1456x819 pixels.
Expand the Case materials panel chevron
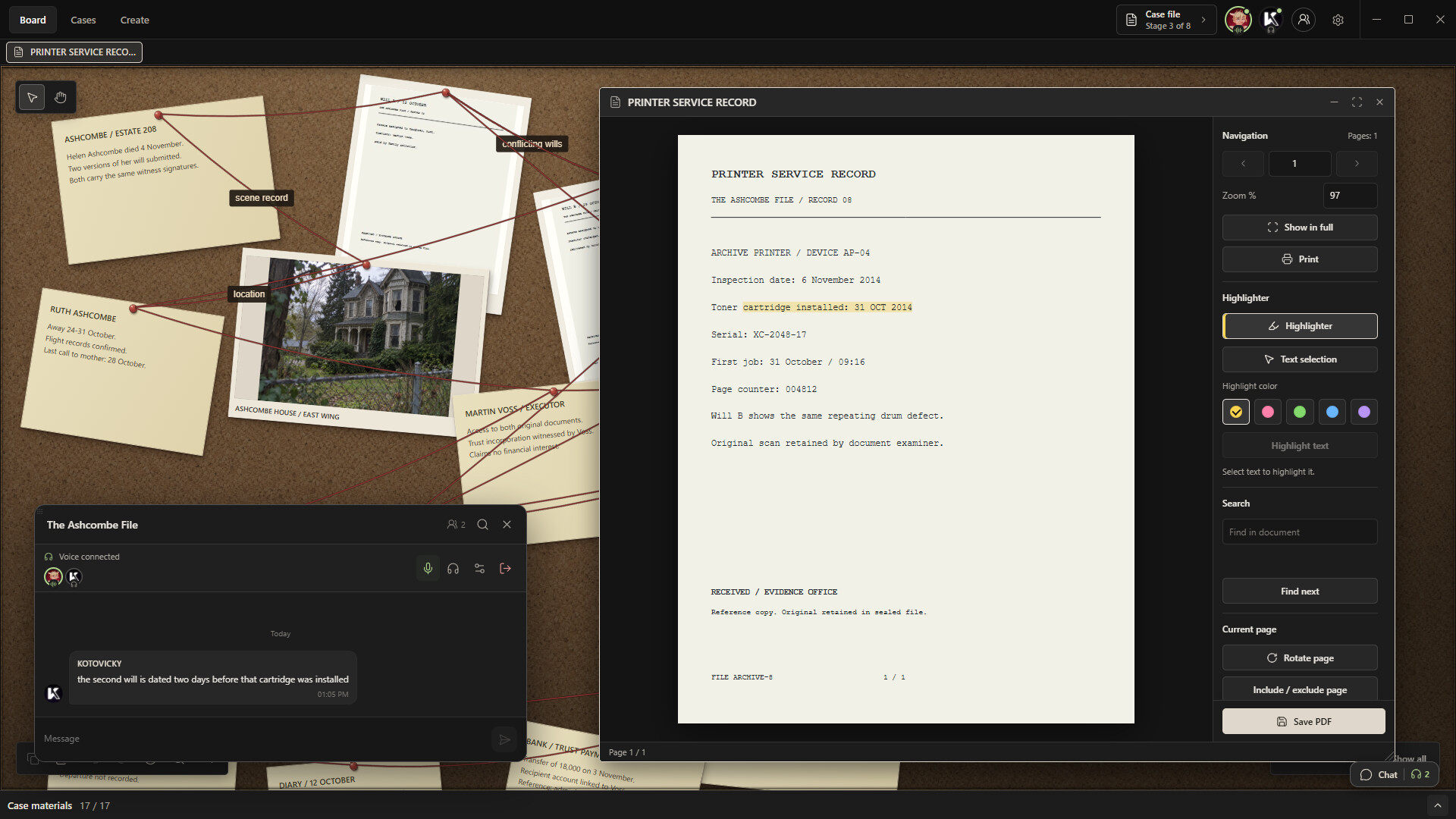(1437, 805)
